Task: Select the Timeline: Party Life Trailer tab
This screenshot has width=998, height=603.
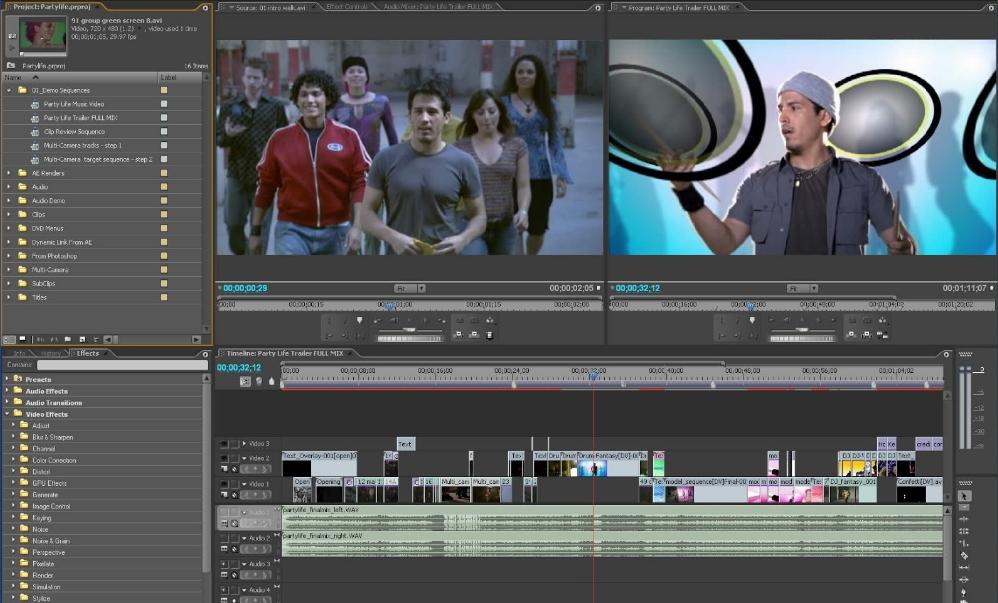Action: tap(285, 353)
